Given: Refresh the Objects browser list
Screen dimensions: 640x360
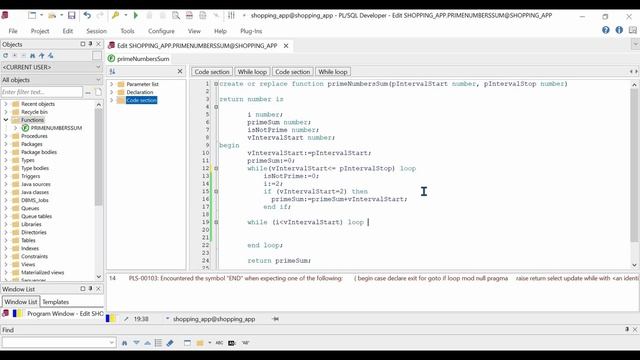Looking at the screenshot, I should pyautogui.click(x=5, y=56).
